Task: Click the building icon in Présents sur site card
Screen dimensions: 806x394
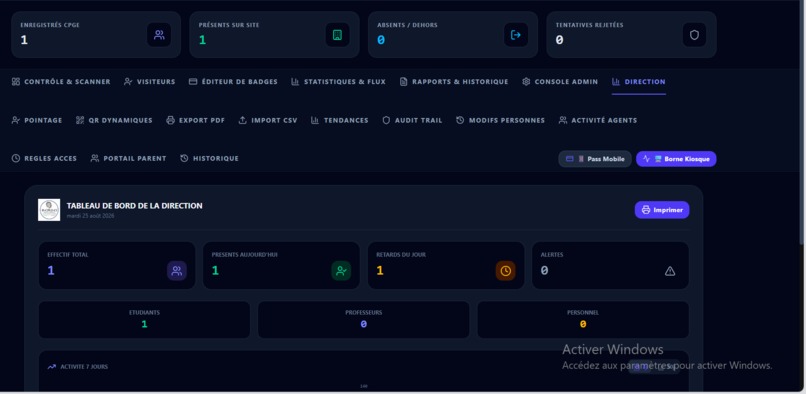Action: coord(337,35)
